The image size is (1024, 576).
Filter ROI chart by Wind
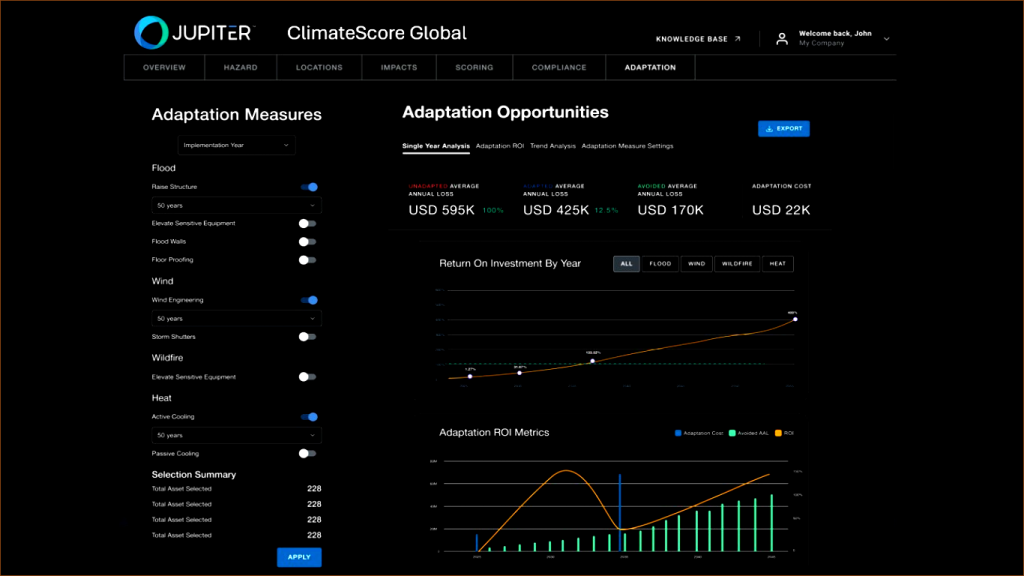pyautogui.click(x=697, y=264)
